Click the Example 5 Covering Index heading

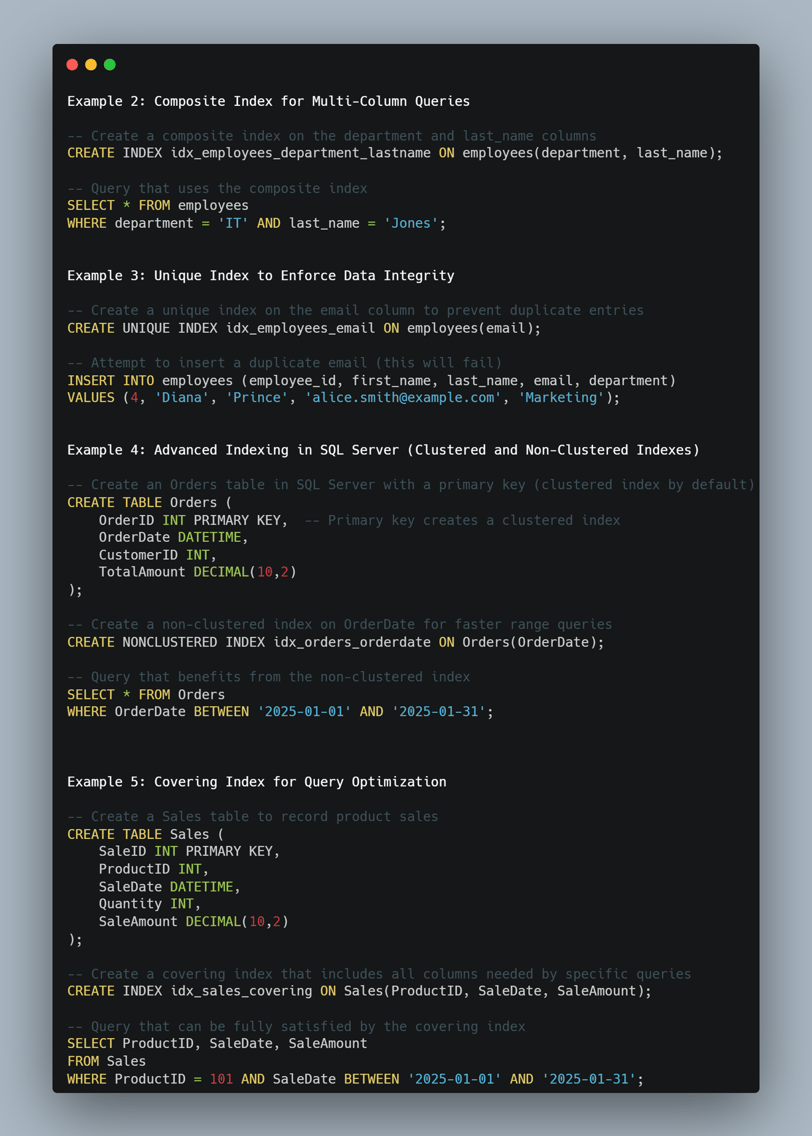(x=256, y=782)
